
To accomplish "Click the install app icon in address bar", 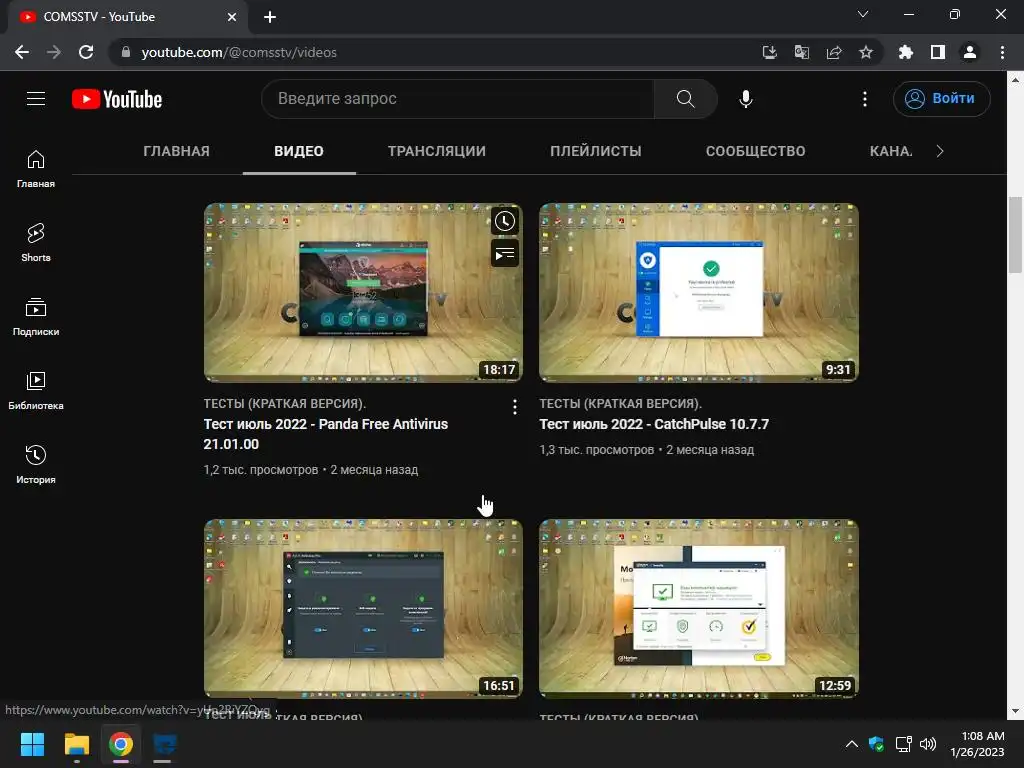I will 769,52.
